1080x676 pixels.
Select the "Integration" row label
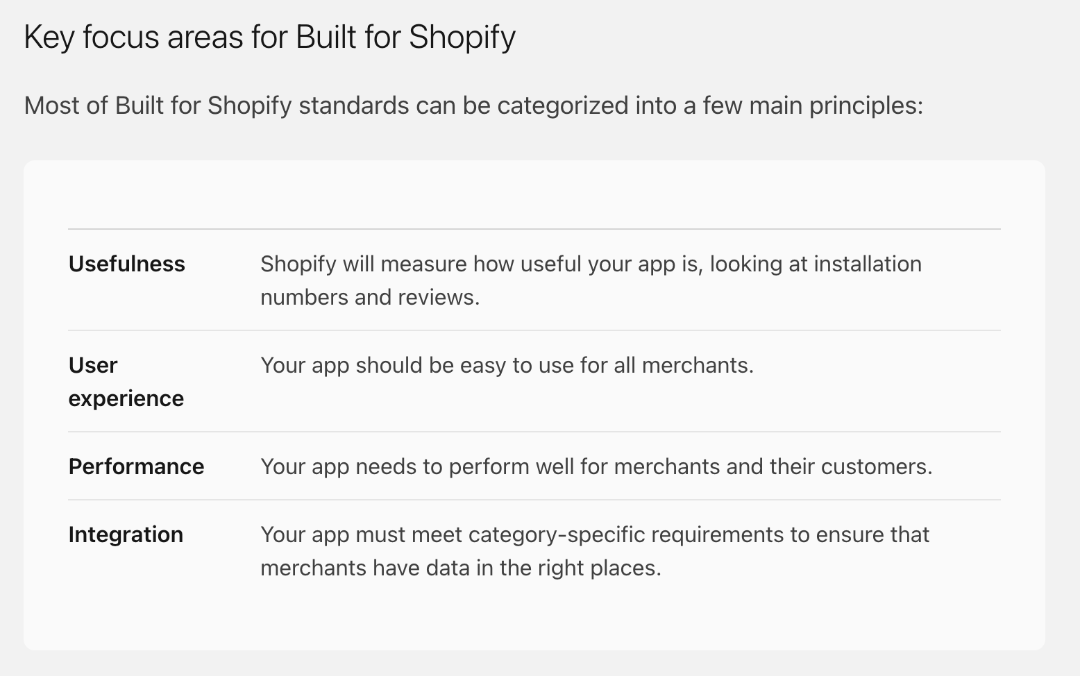point(126,534)
